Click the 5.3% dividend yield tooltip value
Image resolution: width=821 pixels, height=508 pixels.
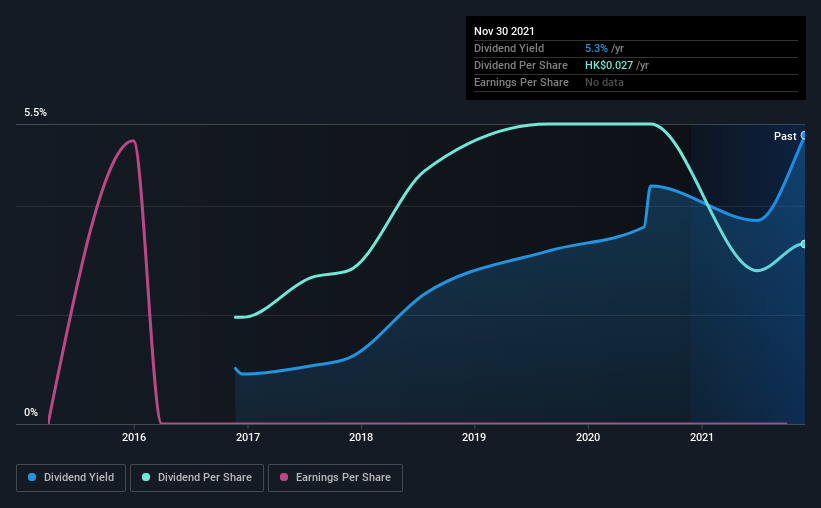coord(596,48)
